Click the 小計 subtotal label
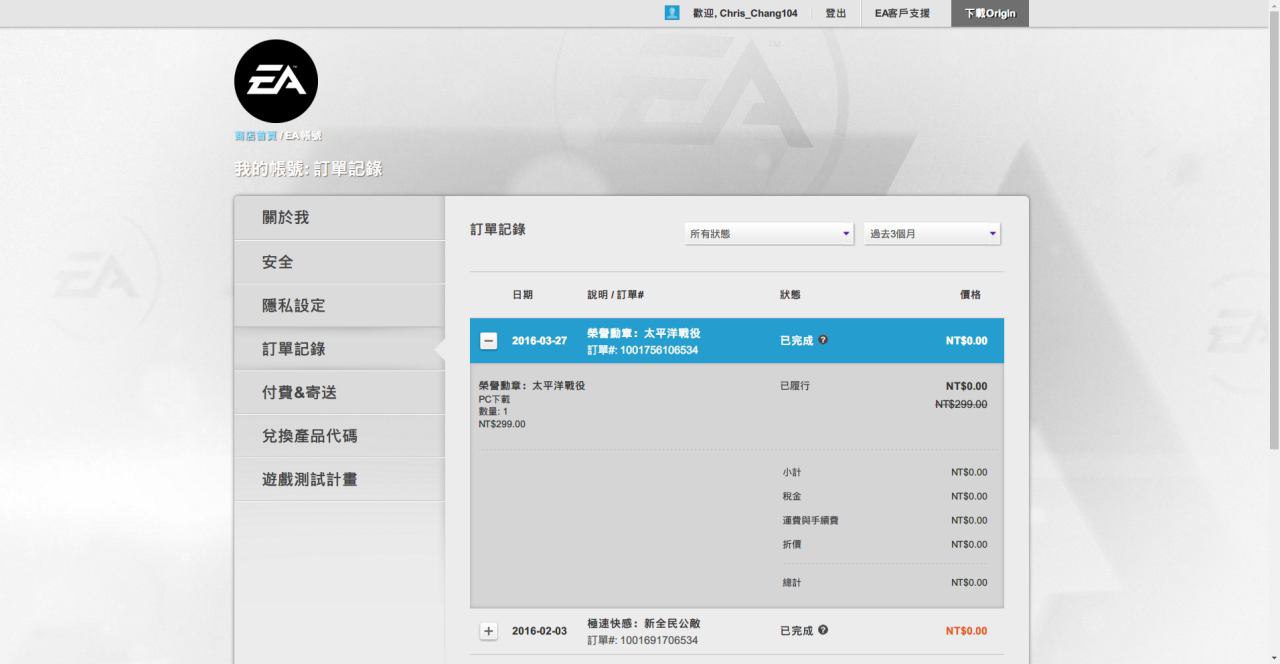 pyautogui.click(x=792, y=472)
